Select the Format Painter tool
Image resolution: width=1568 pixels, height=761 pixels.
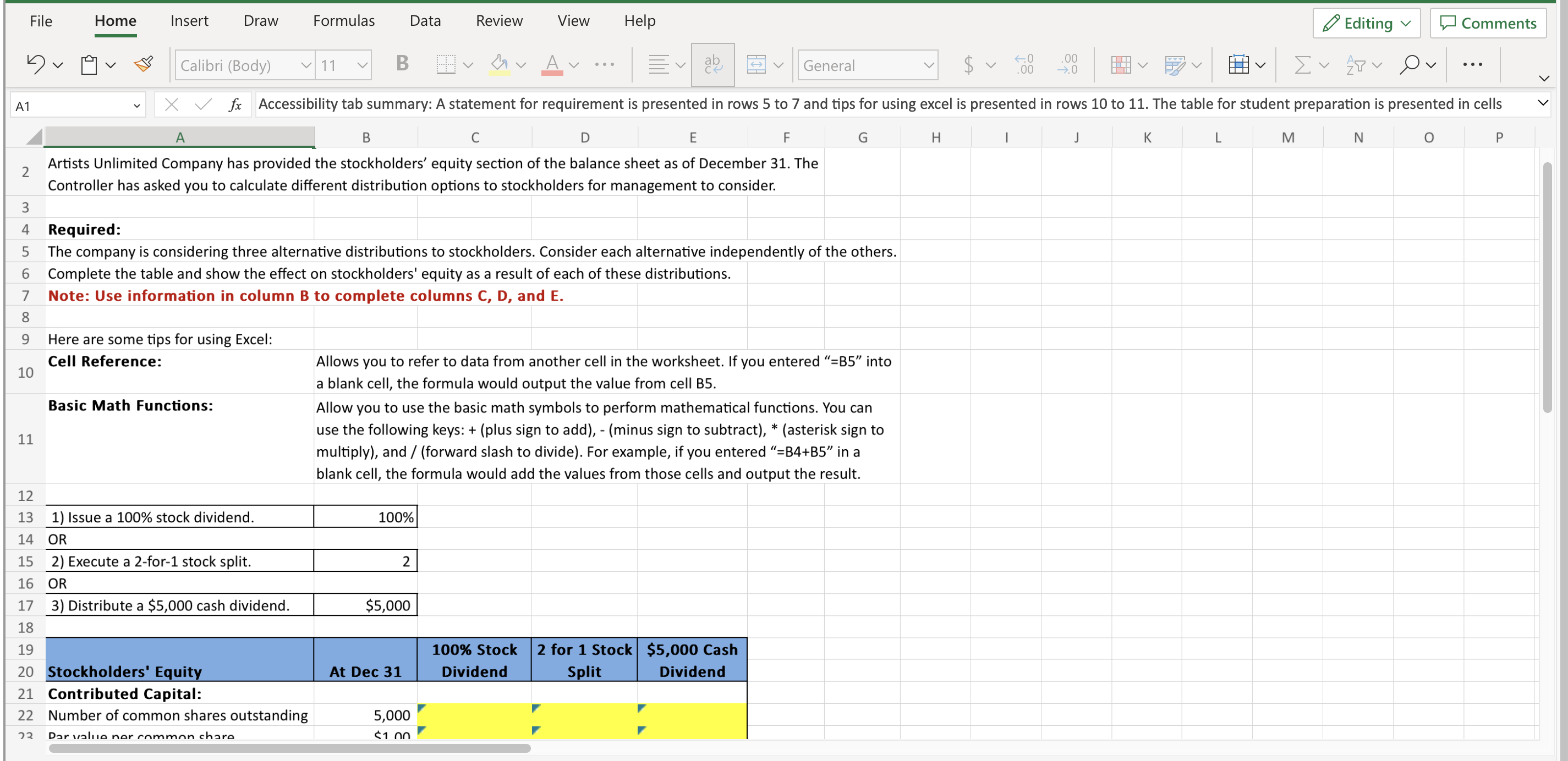(144, 64)
